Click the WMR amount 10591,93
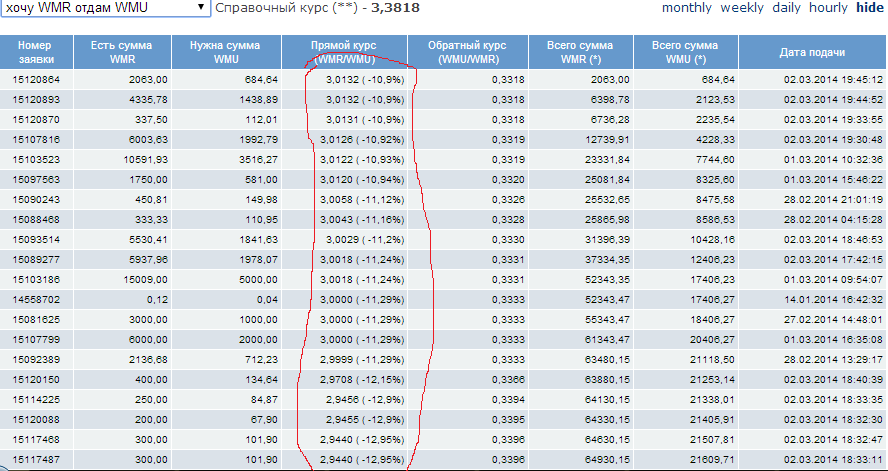This screenshot has width=888, height=471. [145, 160]
